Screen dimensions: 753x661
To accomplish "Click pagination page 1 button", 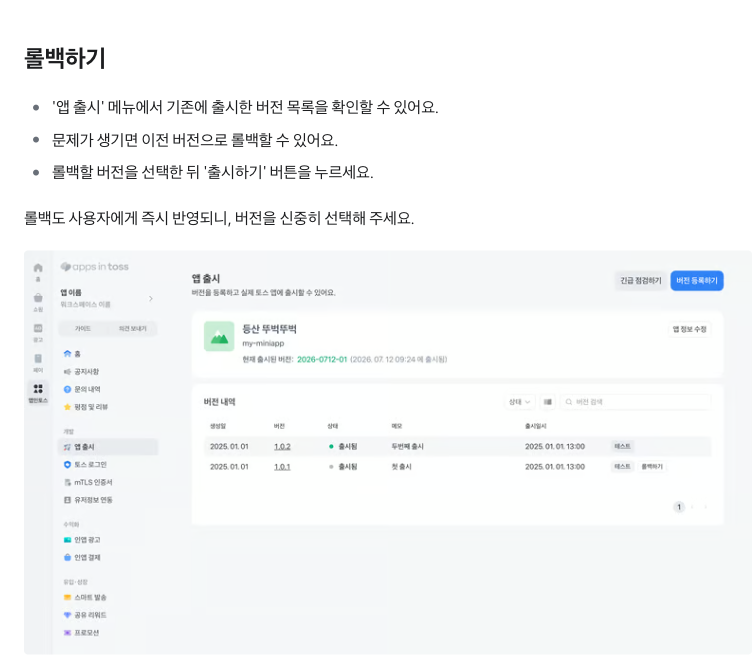I will [x=679, y=507].
